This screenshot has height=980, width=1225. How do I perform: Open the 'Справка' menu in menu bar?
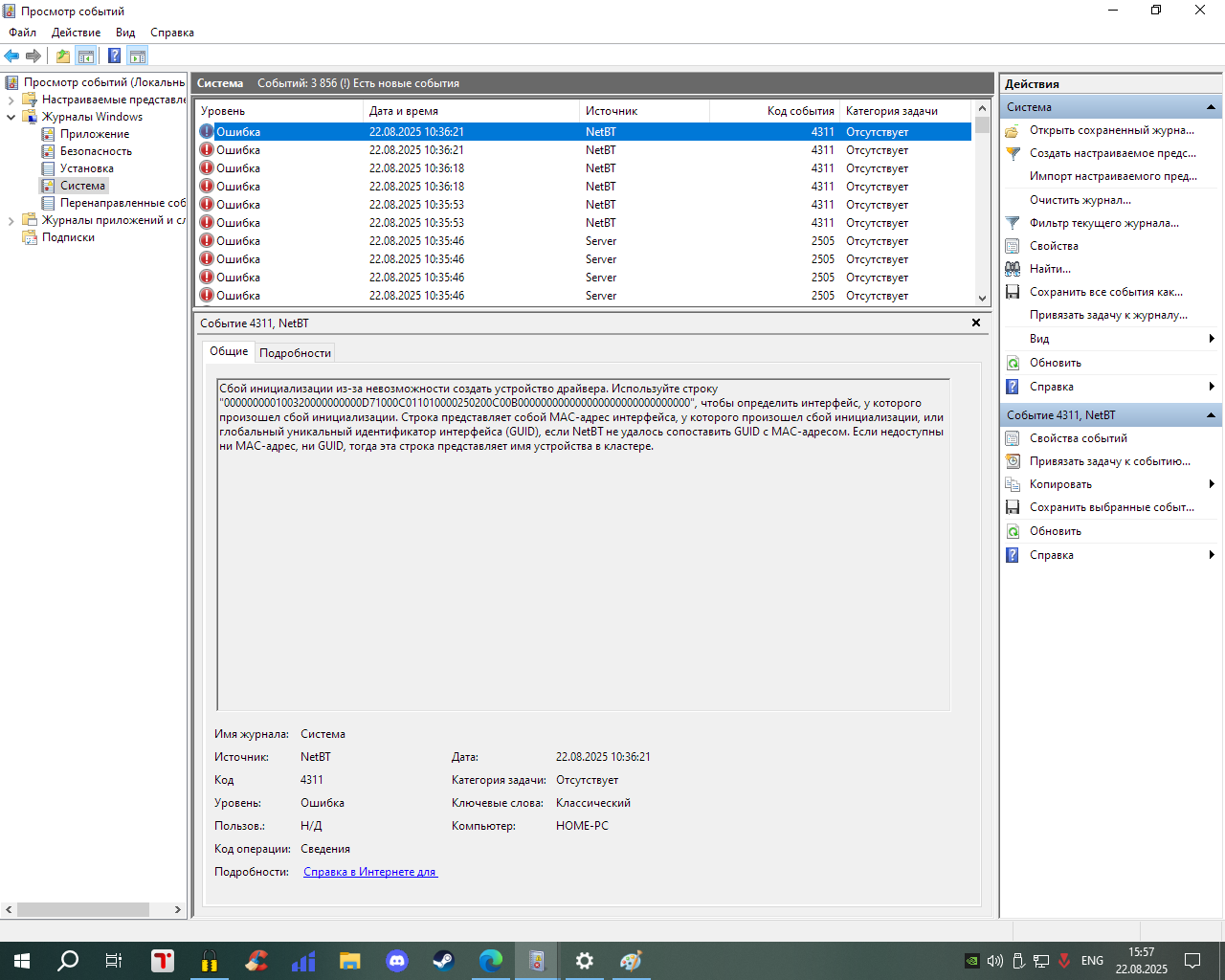pyautogui.click(x=172, y=33)
